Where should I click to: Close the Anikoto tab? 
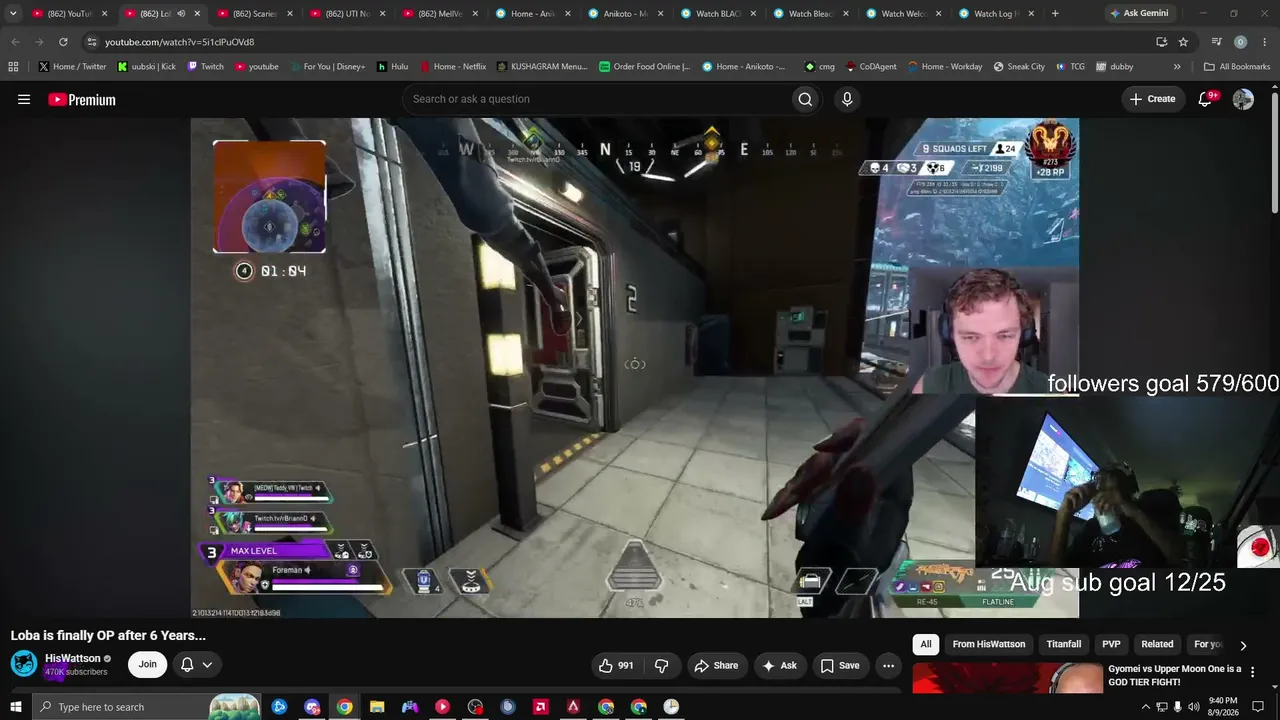tap(661, 14)
